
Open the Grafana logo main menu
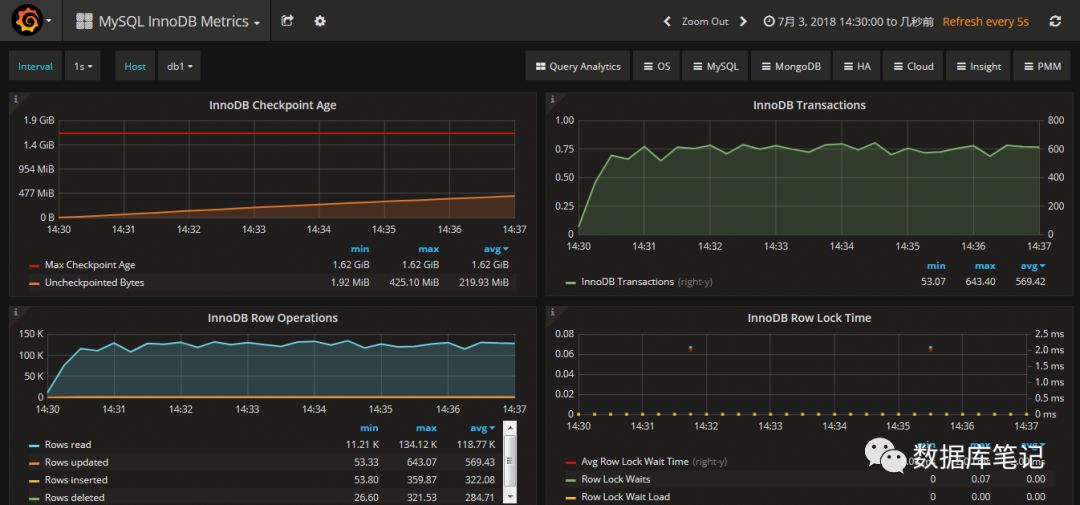27,21
